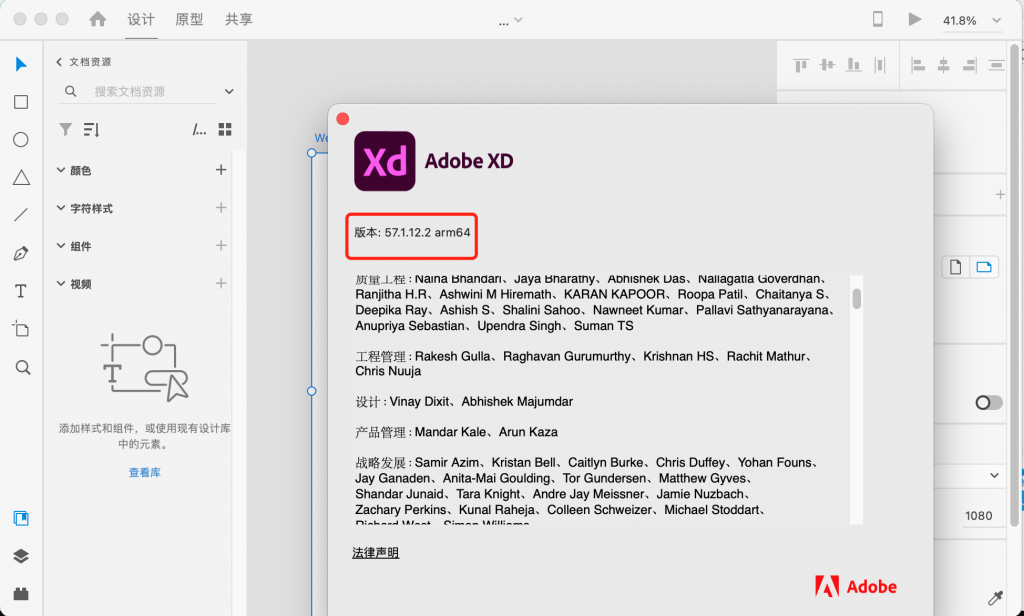This screenshot has height=616, width=1024.
Task: Collapse the 颜色 section in document assets
Action: [x=60, y=170]
